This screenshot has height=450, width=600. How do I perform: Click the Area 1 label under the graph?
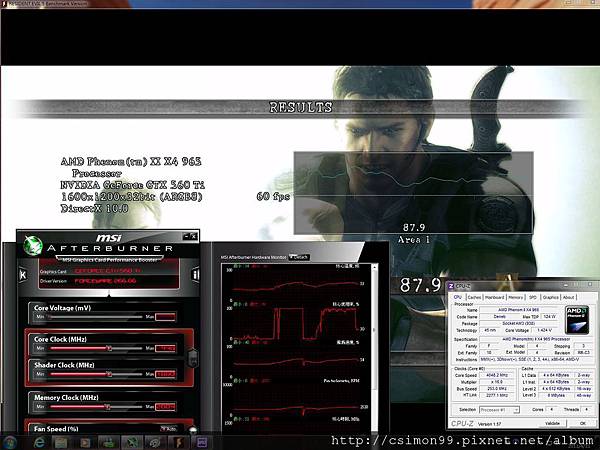coord(414,240)
